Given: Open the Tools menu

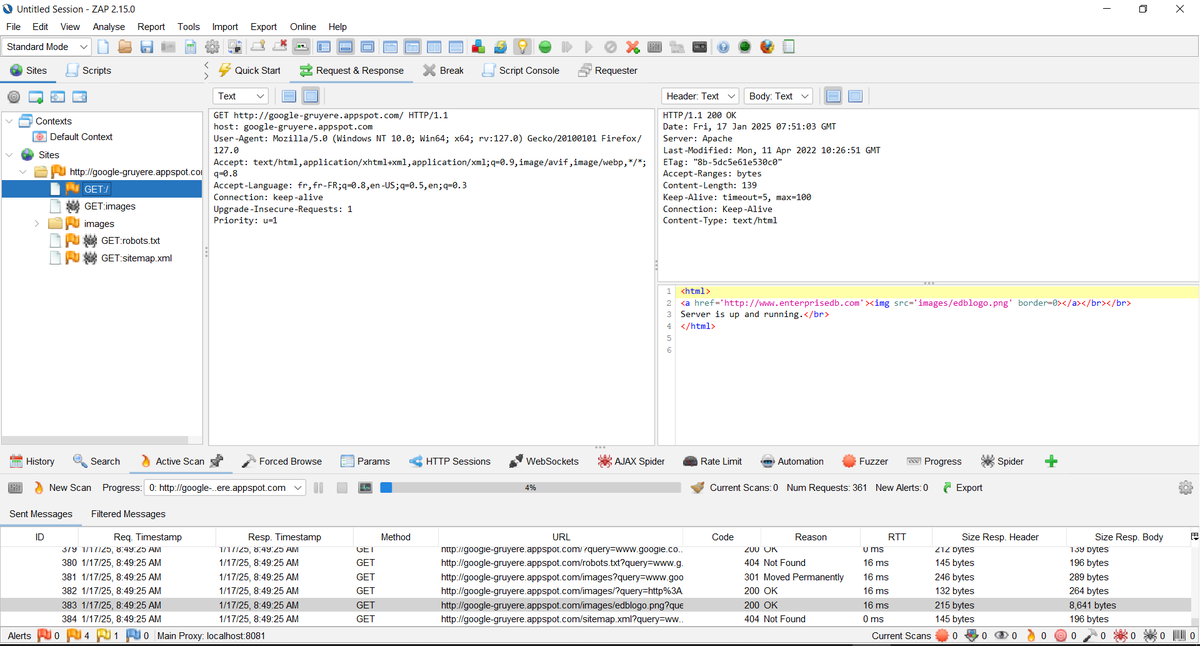Looking at the screenshot, I should click(x=189, y=27).
